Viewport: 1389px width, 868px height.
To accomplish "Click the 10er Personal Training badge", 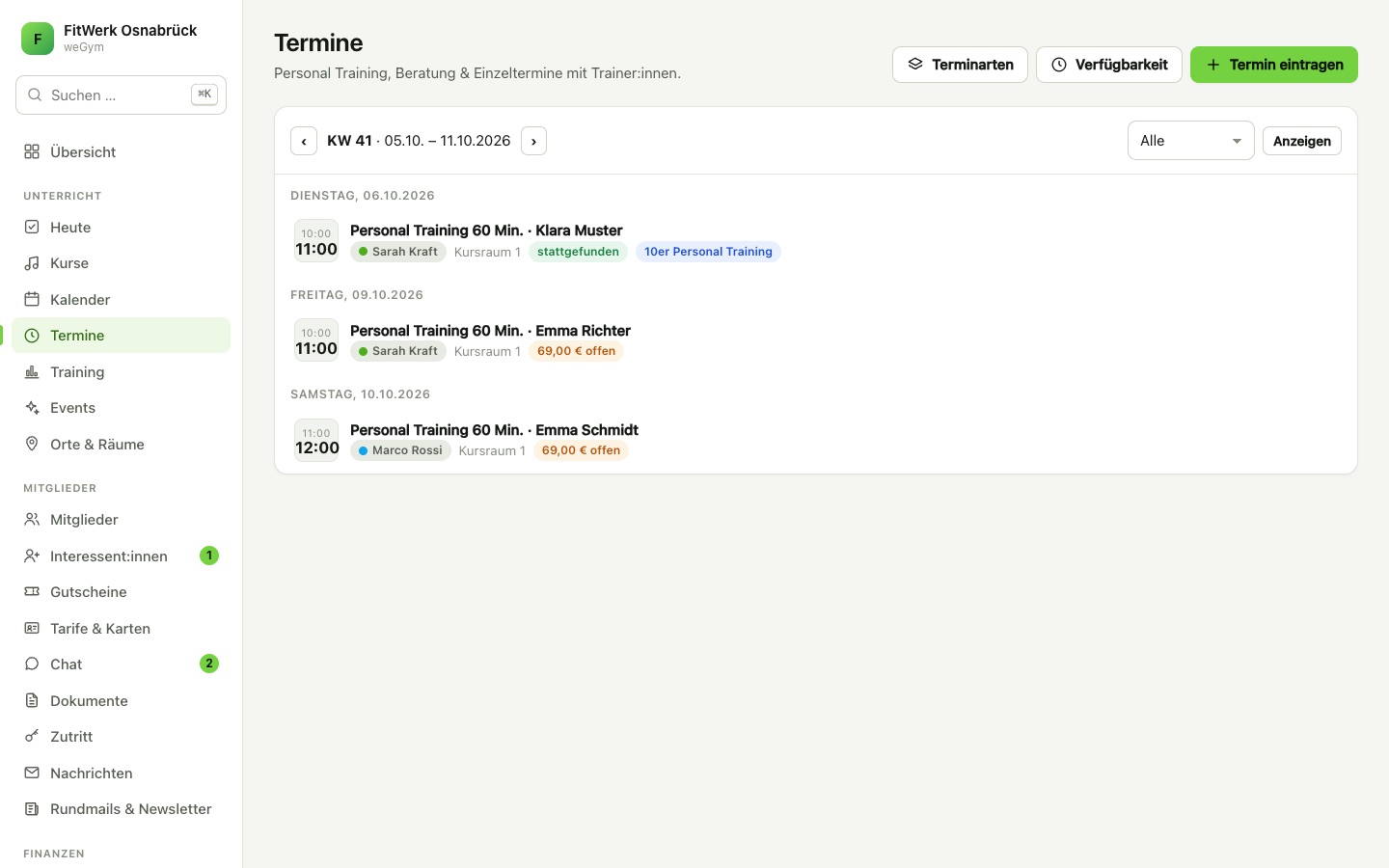I will (x=708, y=252).
